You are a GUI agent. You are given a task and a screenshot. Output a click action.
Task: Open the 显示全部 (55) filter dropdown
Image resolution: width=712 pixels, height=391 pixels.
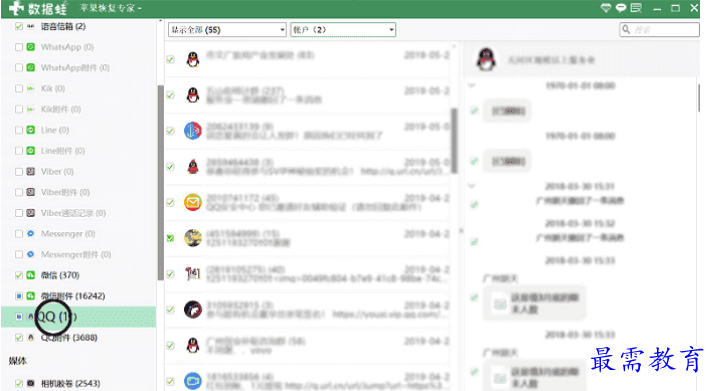[x=227, y=30]
